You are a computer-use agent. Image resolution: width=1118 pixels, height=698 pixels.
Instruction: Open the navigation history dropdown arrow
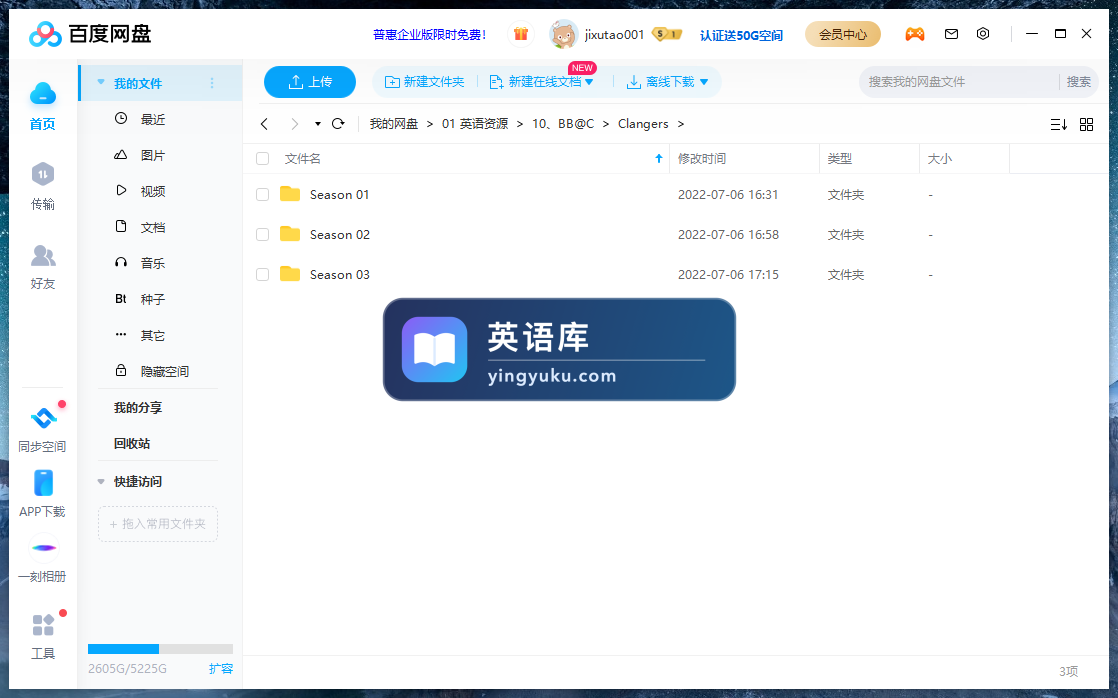tap(318, 124)
